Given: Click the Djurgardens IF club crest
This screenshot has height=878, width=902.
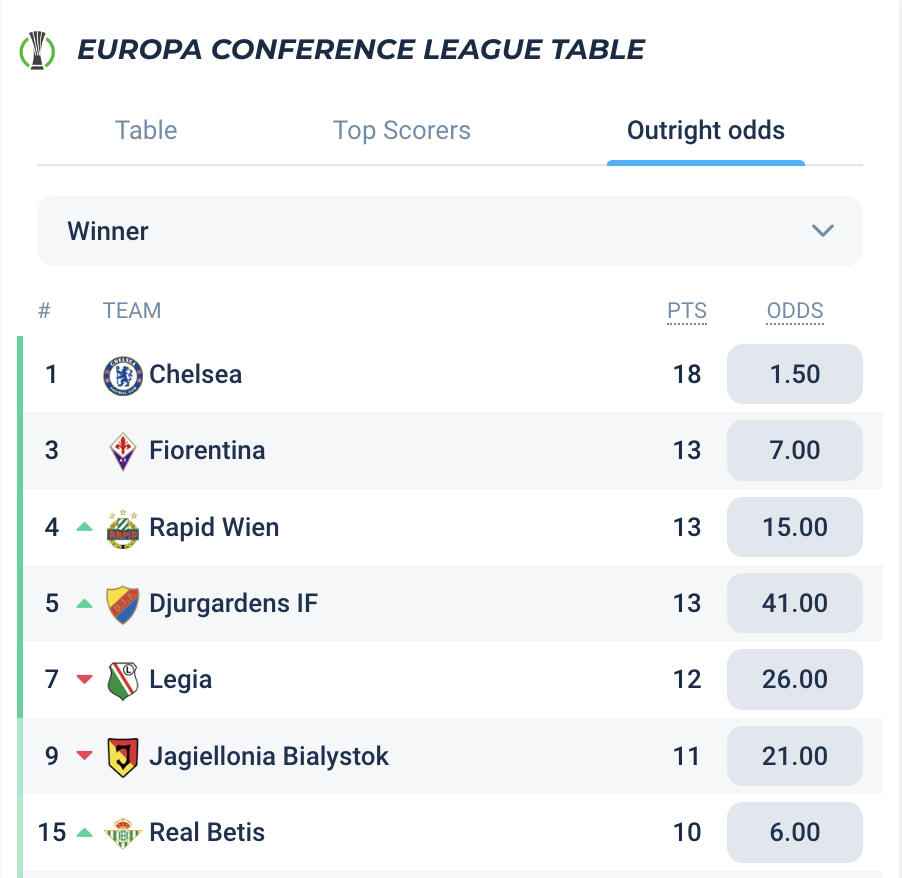Looking at the screenshot, I should click(123, 604).
